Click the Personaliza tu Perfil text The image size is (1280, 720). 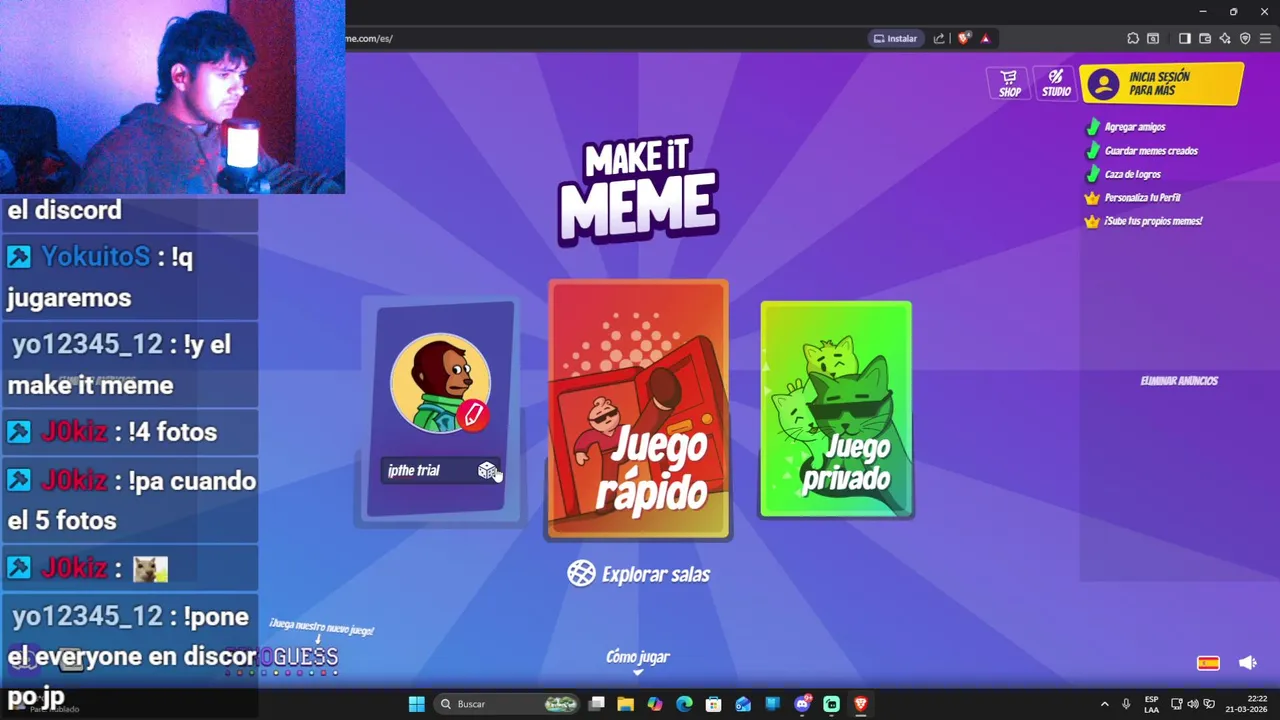point(1143,198)
